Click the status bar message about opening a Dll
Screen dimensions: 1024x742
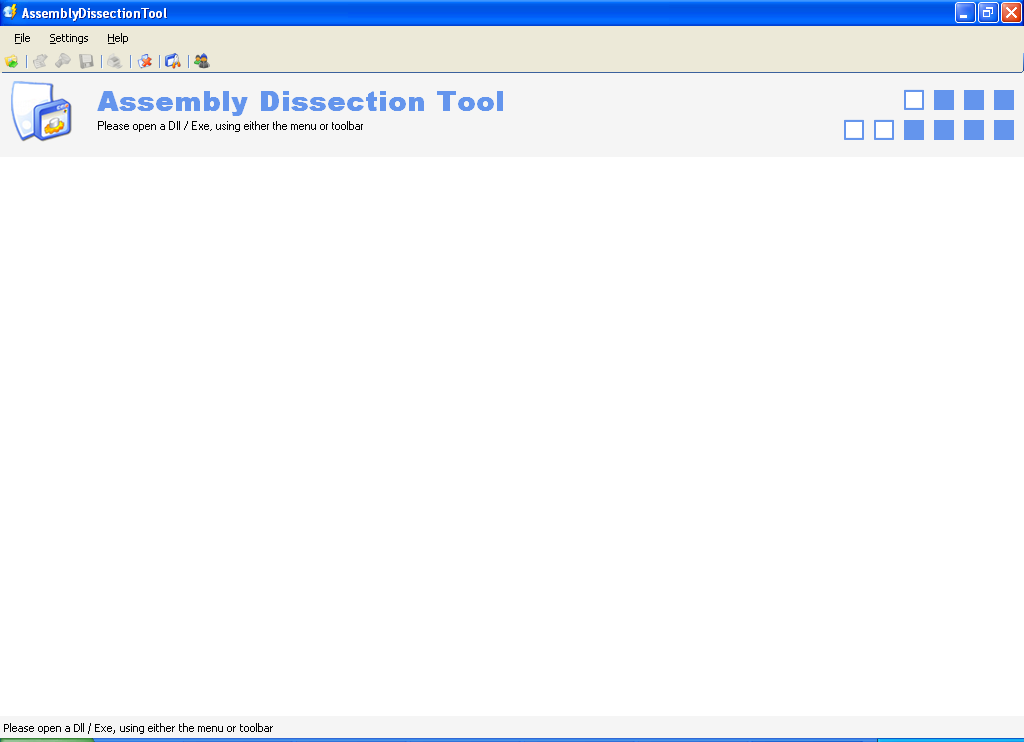click(138, 728)
